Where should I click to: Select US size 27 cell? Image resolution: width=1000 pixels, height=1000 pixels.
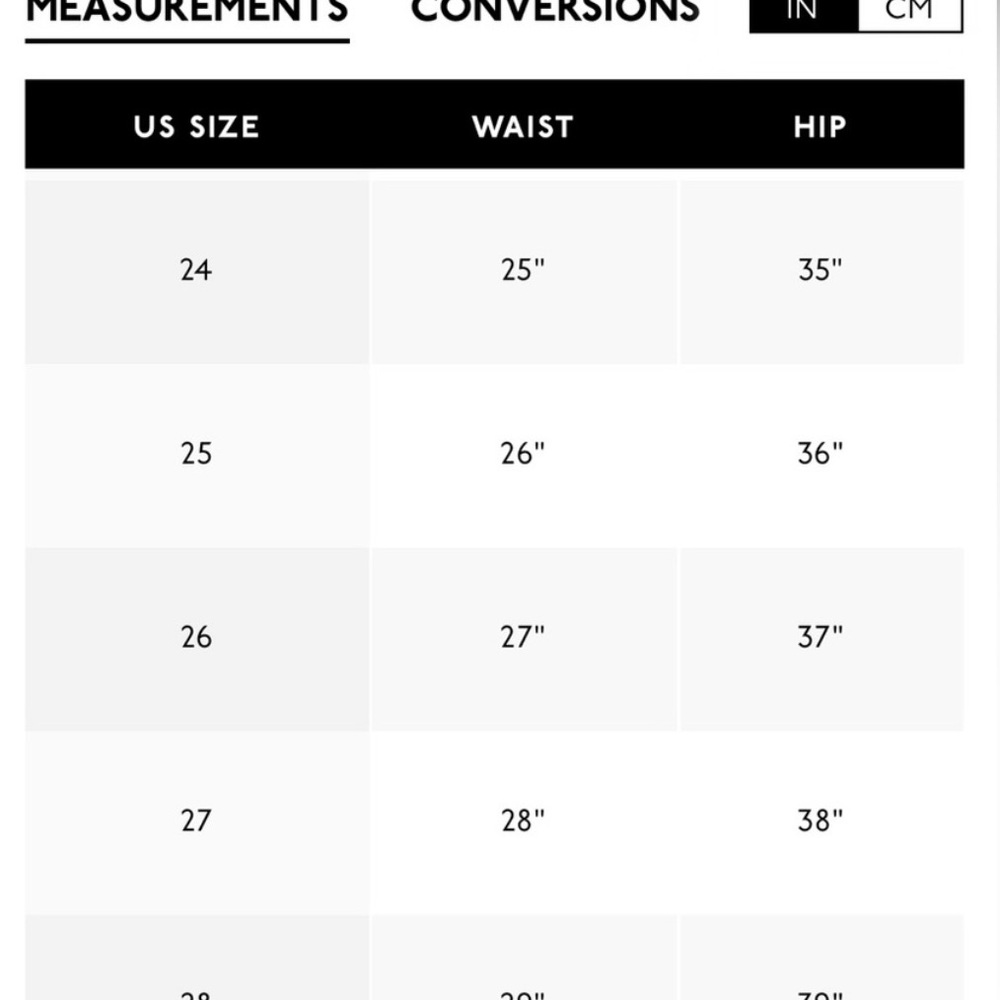[x=196, y=821]
